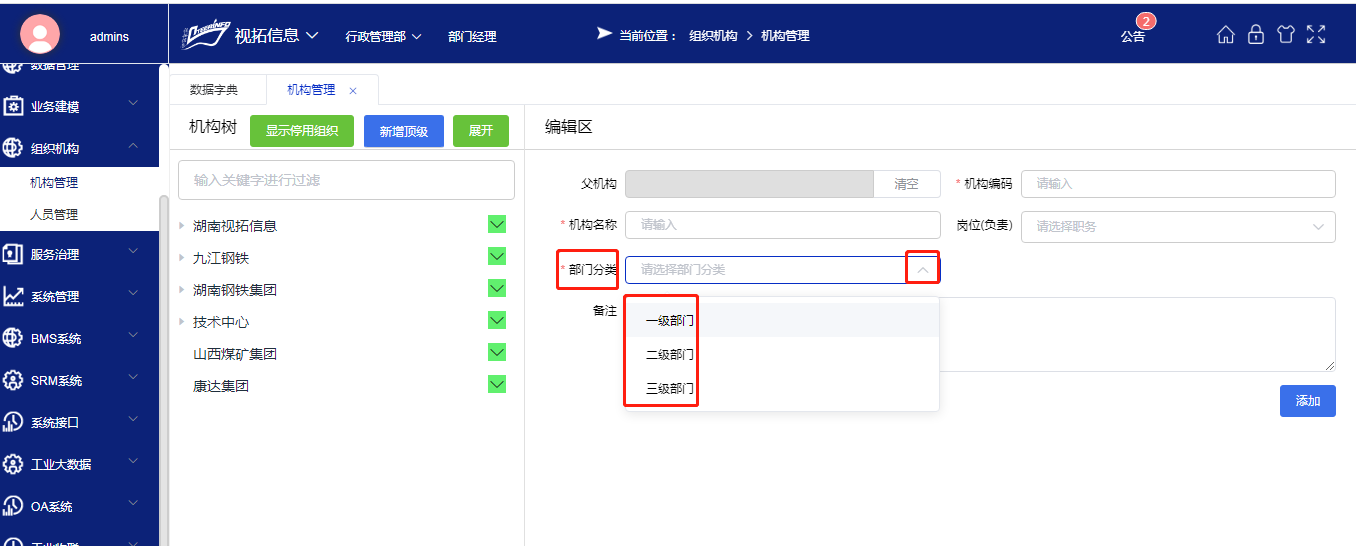The image size is (1356, 546).
Task: Open 公告 notifications with badge 2
Action: (1133, 35)
